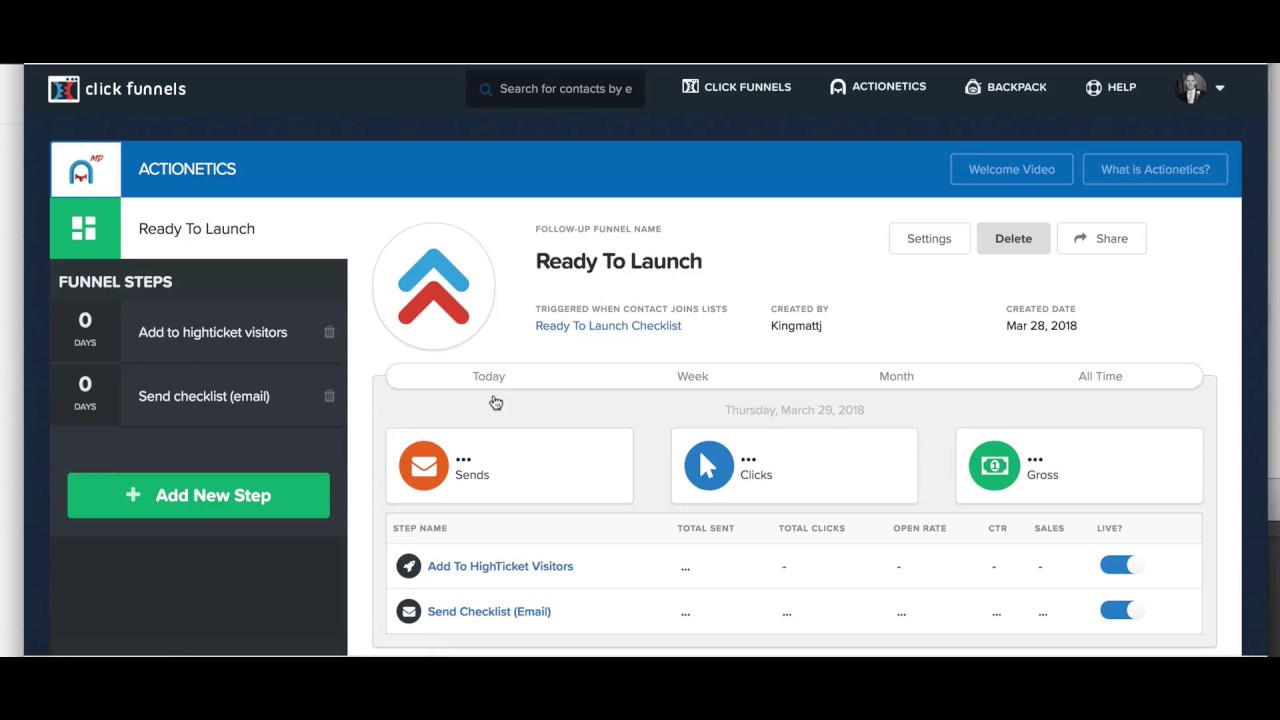The width and height of the screenshot is (1280, 720).
Task: Click the Mar 28, 2018 created date
Action: click(x=1041, y=326)
